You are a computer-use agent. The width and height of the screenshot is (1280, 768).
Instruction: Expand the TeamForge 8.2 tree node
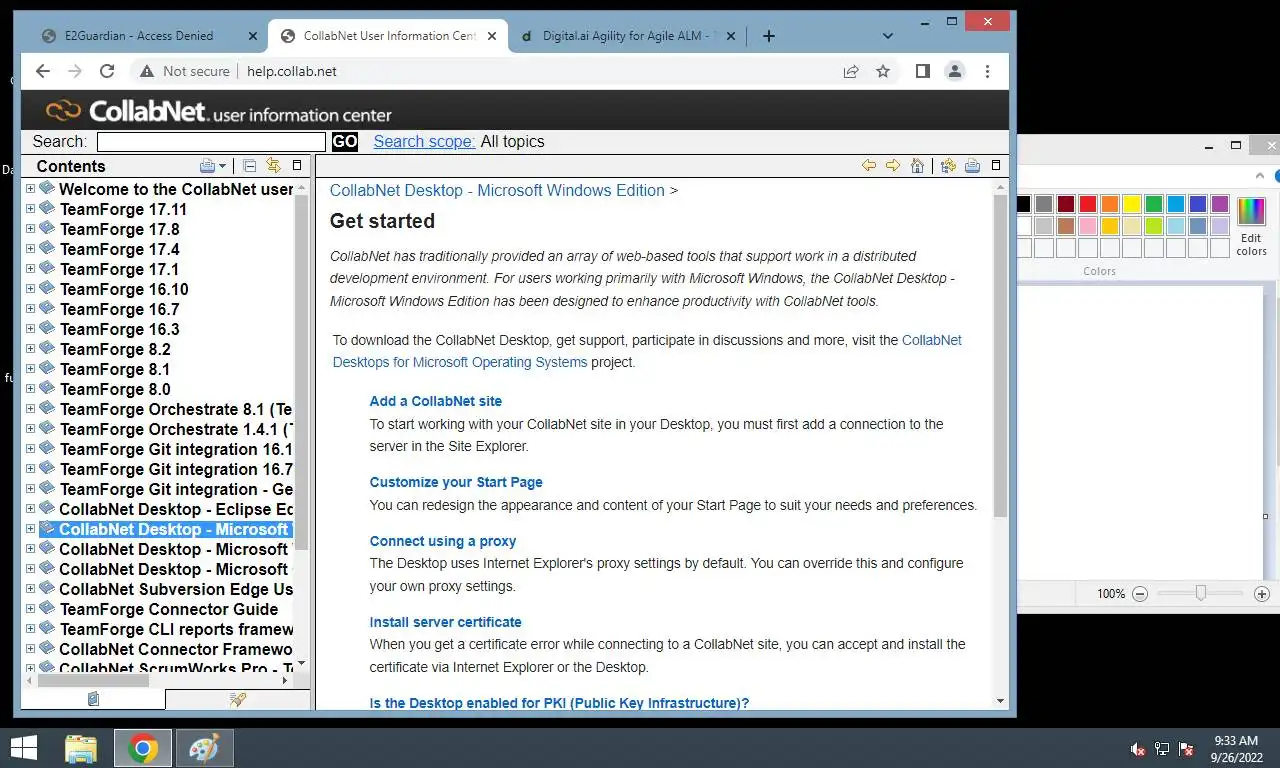[x=30, y=348]
